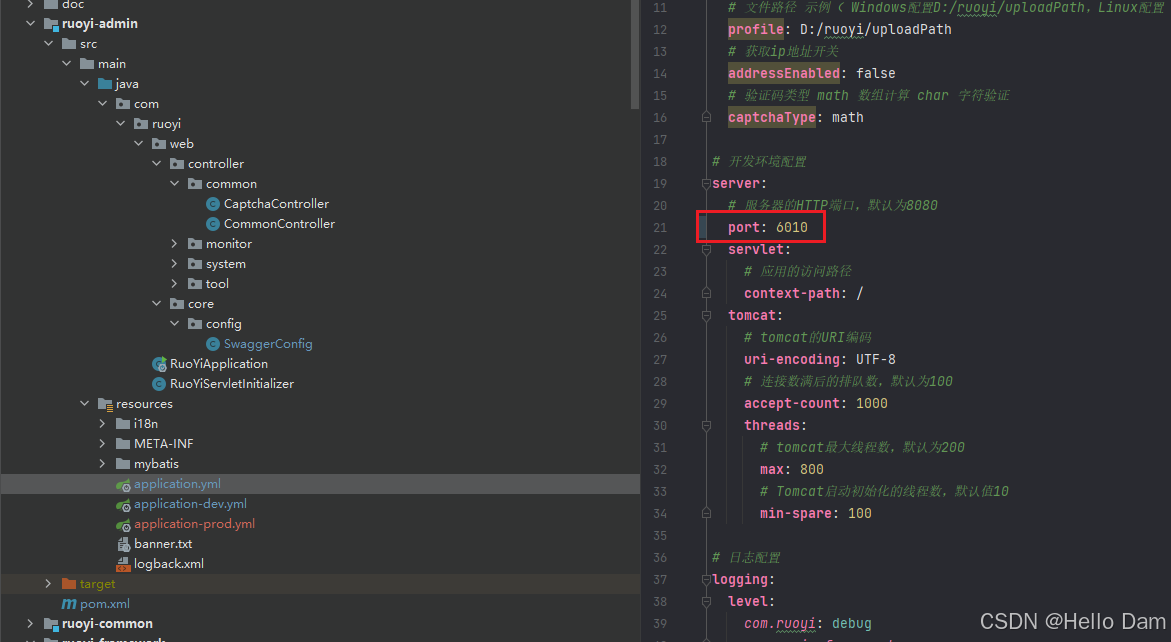Click the orange target folder icon
This screenshot has height=642, width=1171.
[69, 584]
